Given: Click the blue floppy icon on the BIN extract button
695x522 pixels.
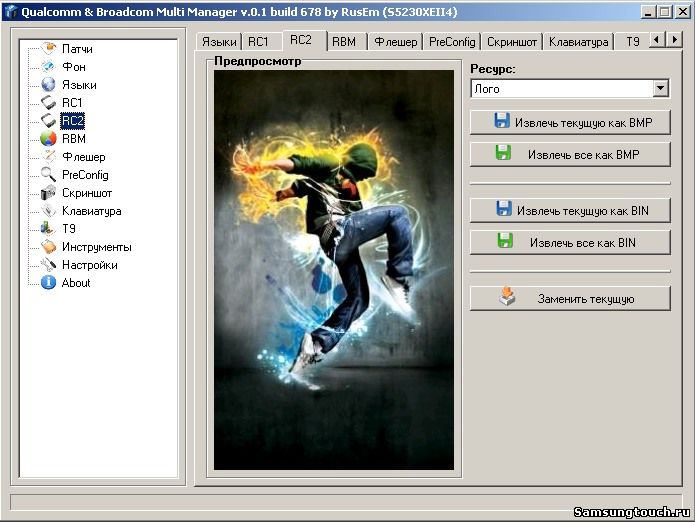Looking at the screenshot, I should (504, 209).
